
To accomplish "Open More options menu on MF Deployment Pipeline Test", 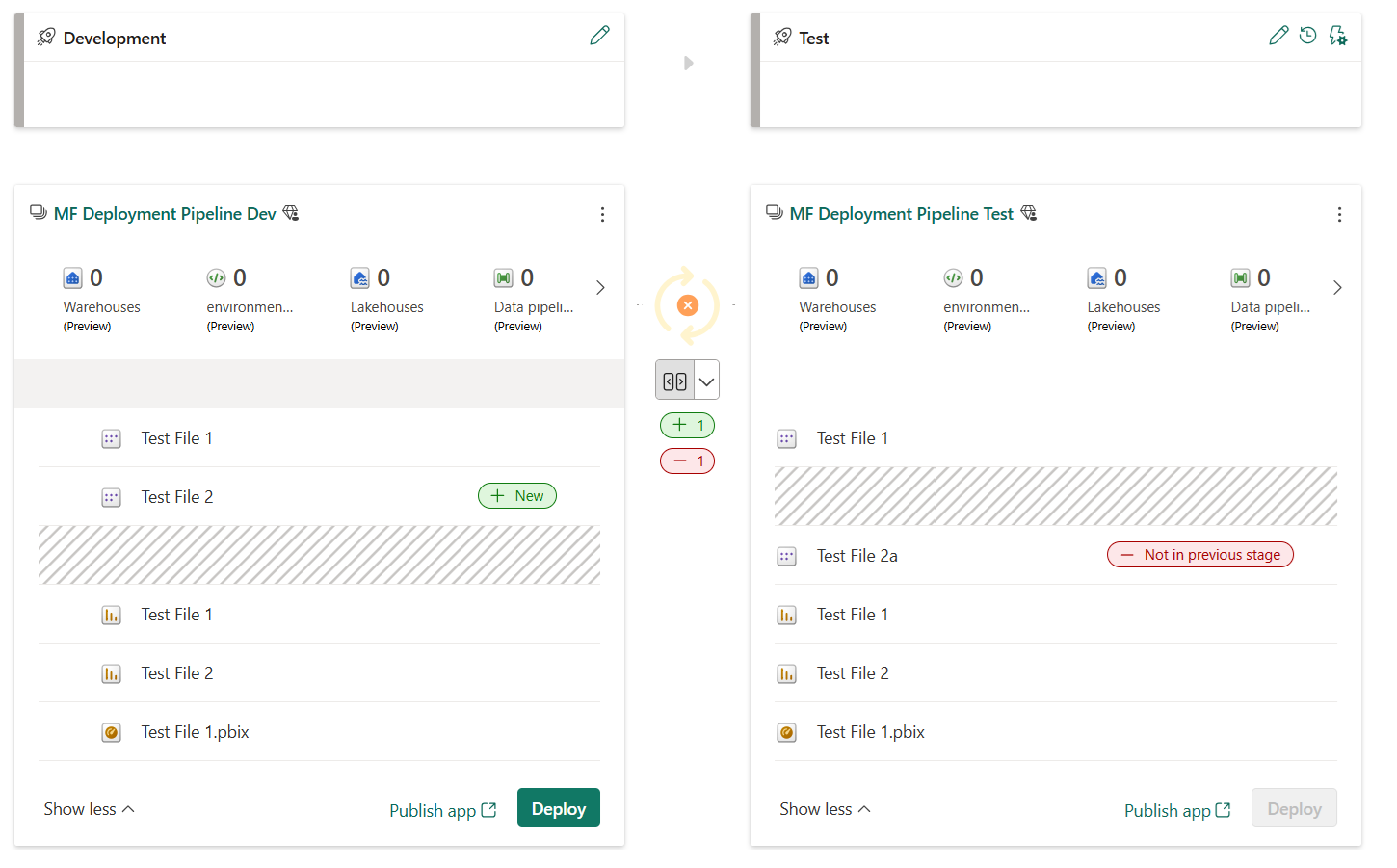I will pos(1339,214).
